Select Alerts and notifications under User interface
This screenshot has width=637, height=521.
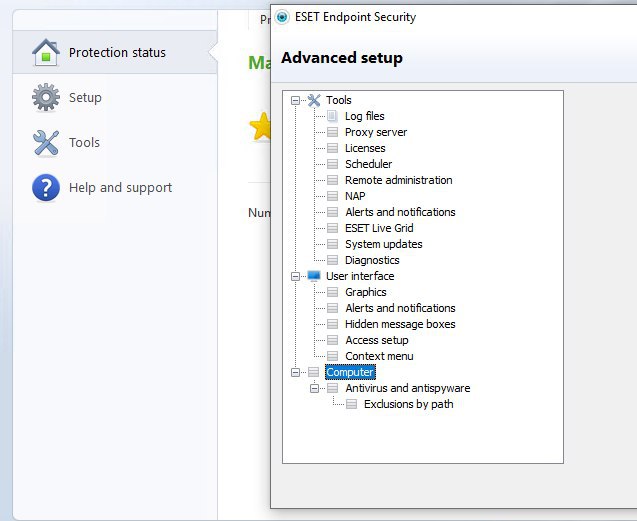point(400,308)
